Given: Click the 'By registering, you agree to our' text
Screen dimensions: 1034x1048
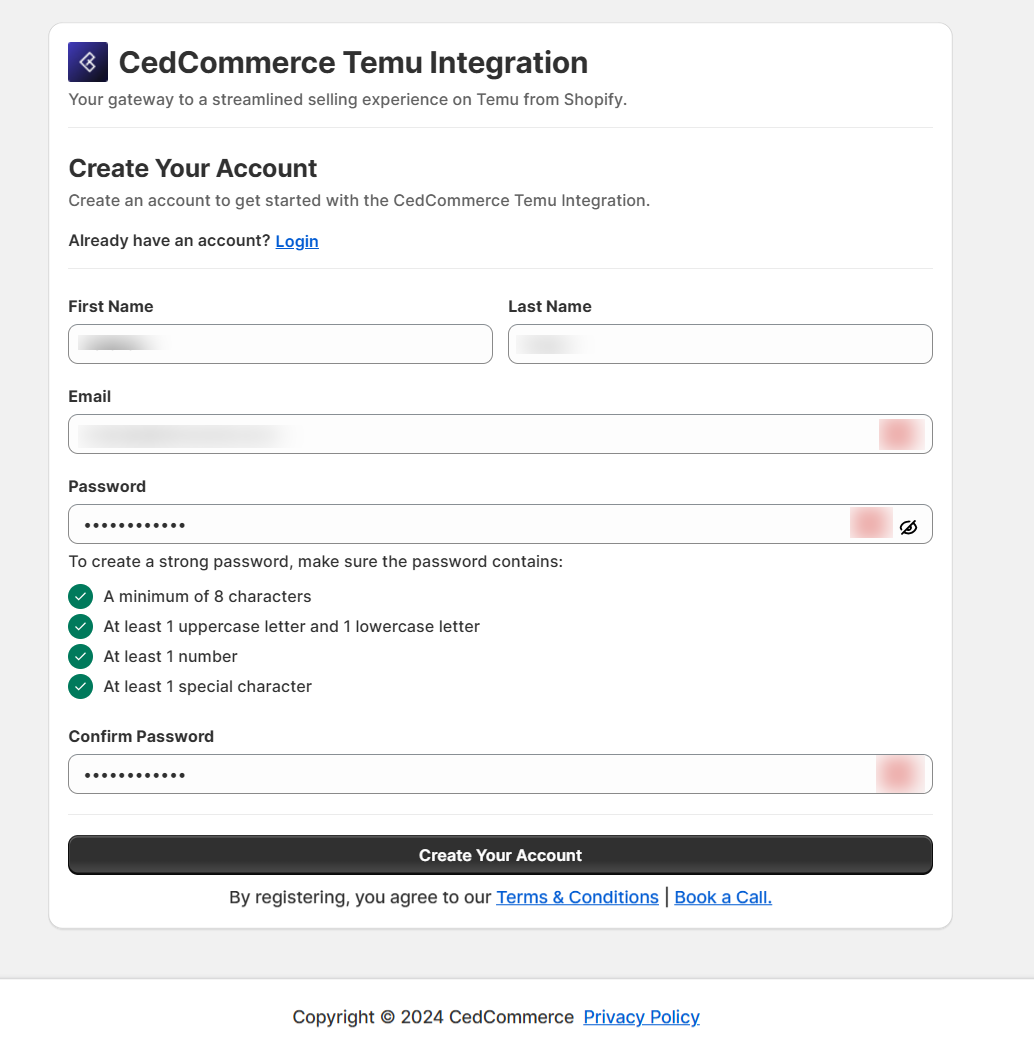Looking at the screenshot, I should tap(360, 897).
